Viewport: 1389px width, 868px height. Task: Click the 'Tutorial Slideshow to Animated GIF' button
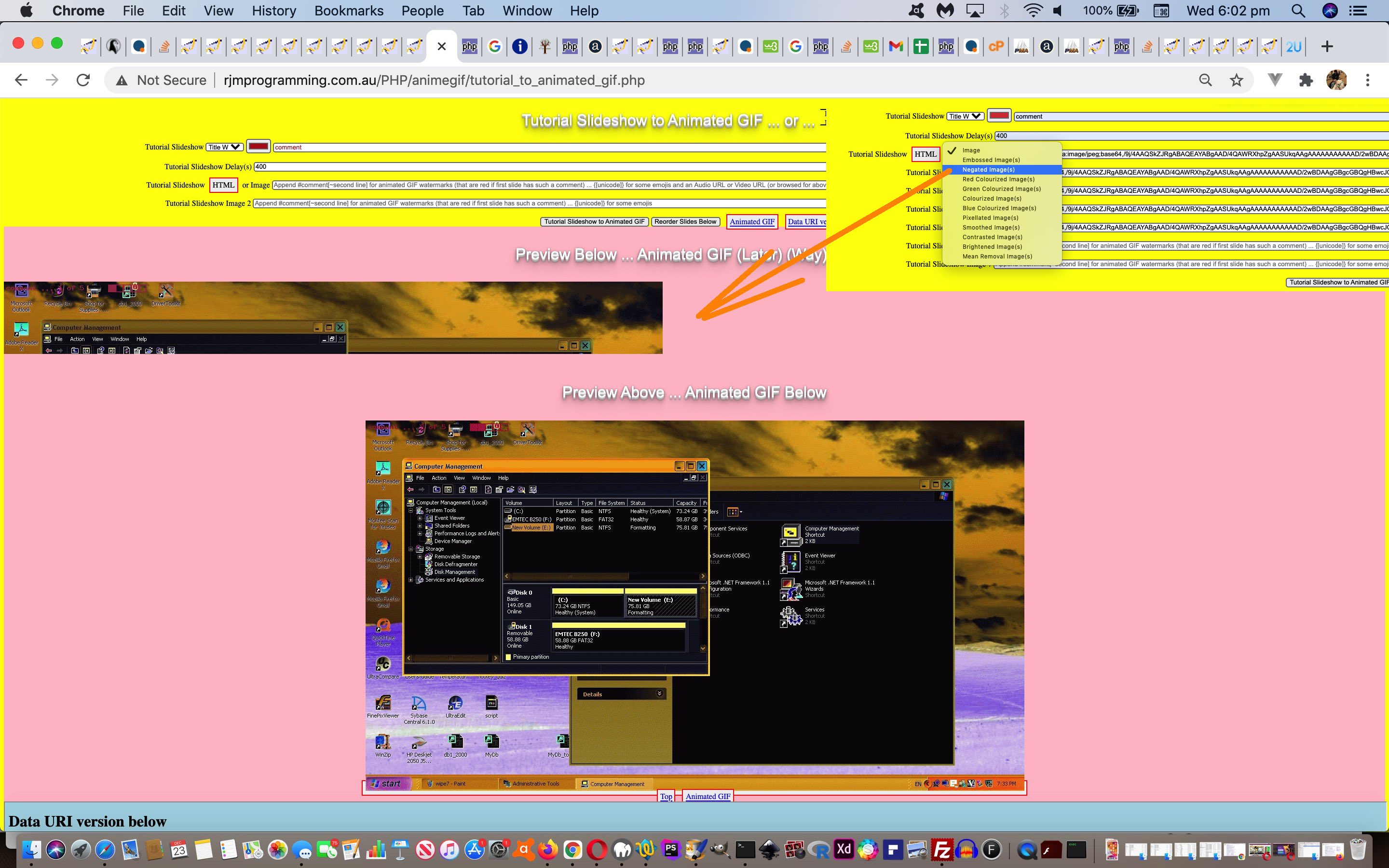(594, 221)
